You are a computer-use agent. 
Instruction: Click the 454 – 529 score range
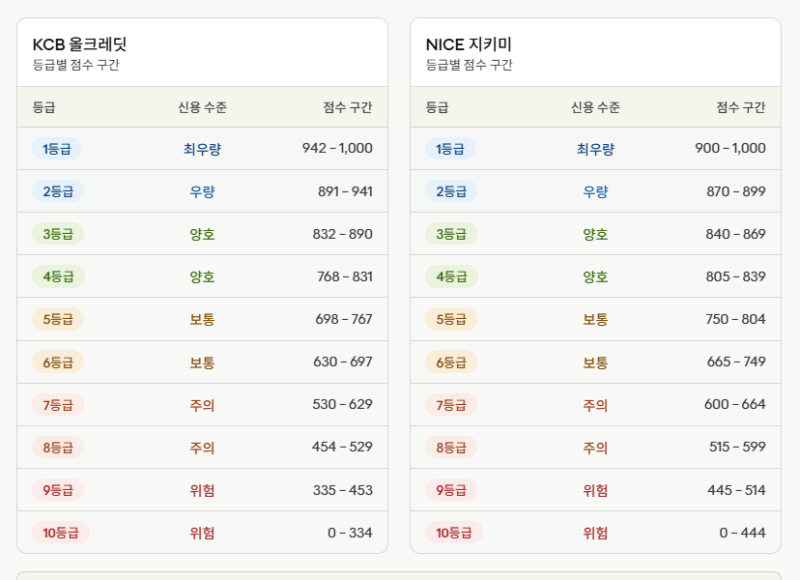coord(342,447)
